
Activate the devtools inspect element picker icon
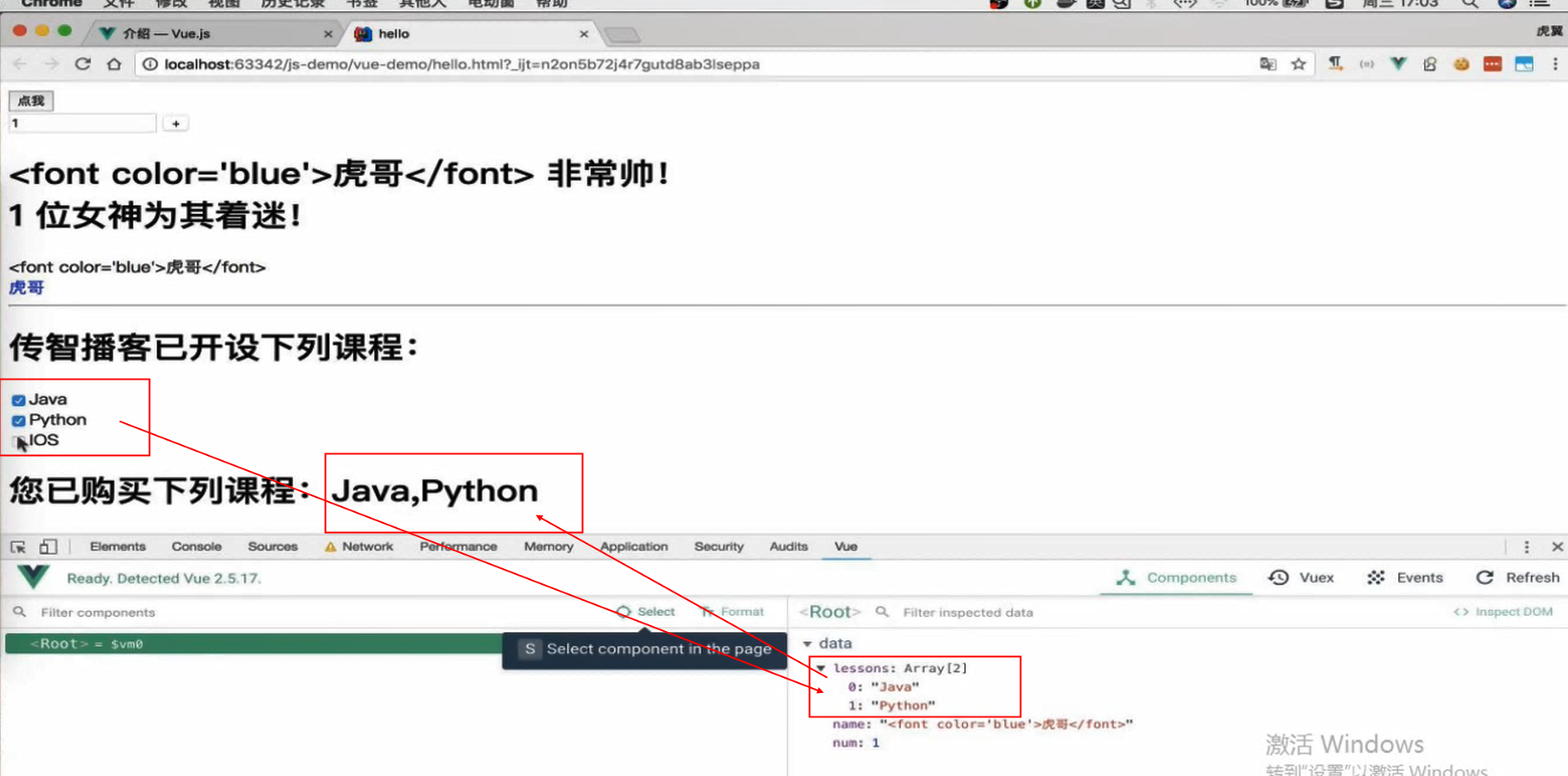pyautogui.click(x=18, y=546)
